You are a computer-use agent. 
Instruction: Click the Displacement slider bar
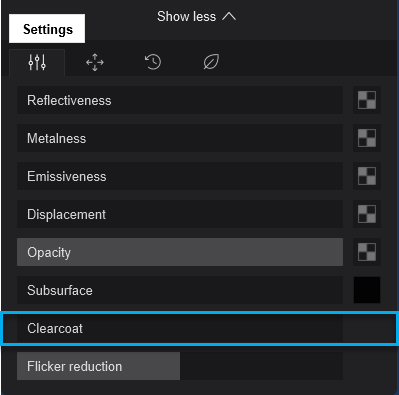(180, 214)
